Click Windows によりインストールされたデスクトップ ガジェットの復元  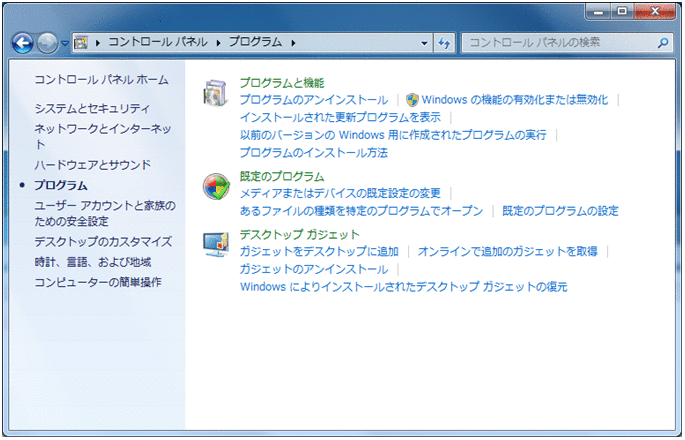click(x=404, y=287)
